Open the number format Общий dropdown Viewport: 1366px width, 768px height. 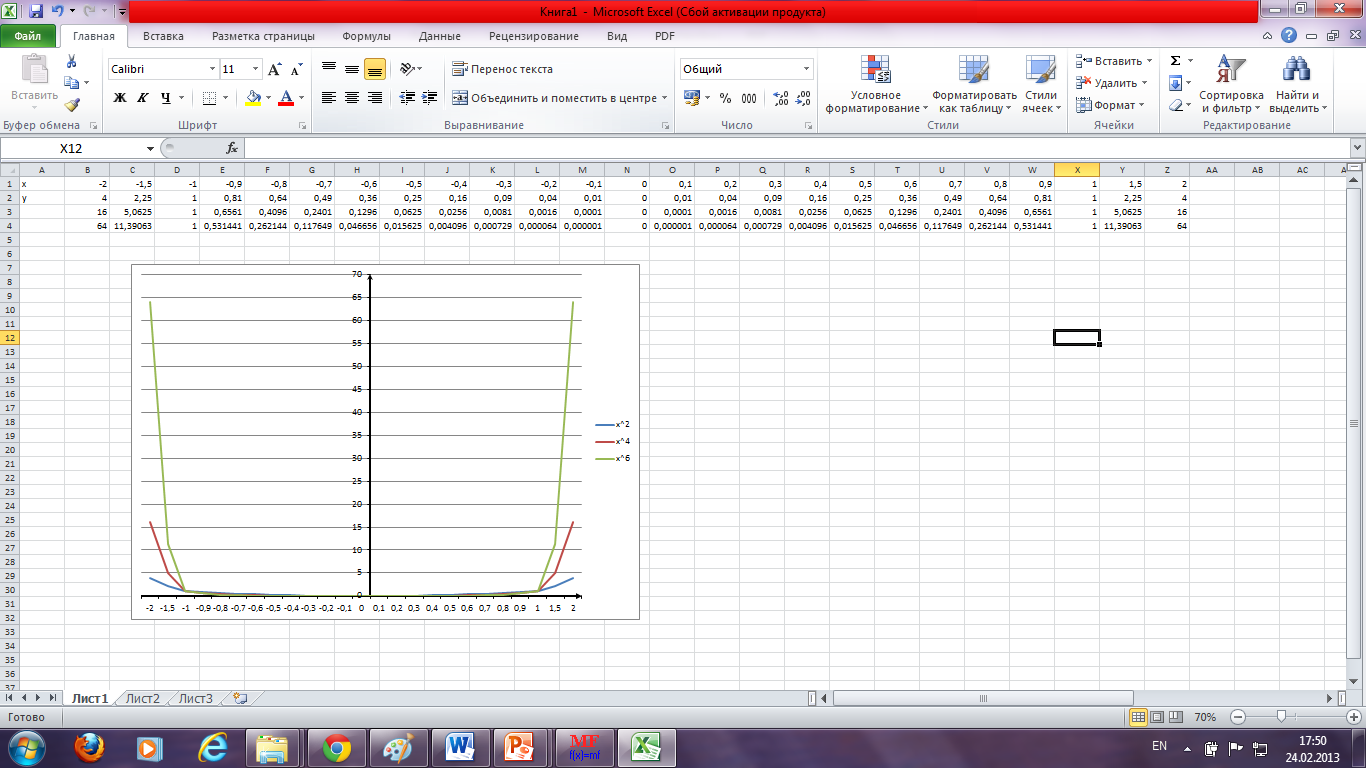pyautogui.click(x=806, y=69)
